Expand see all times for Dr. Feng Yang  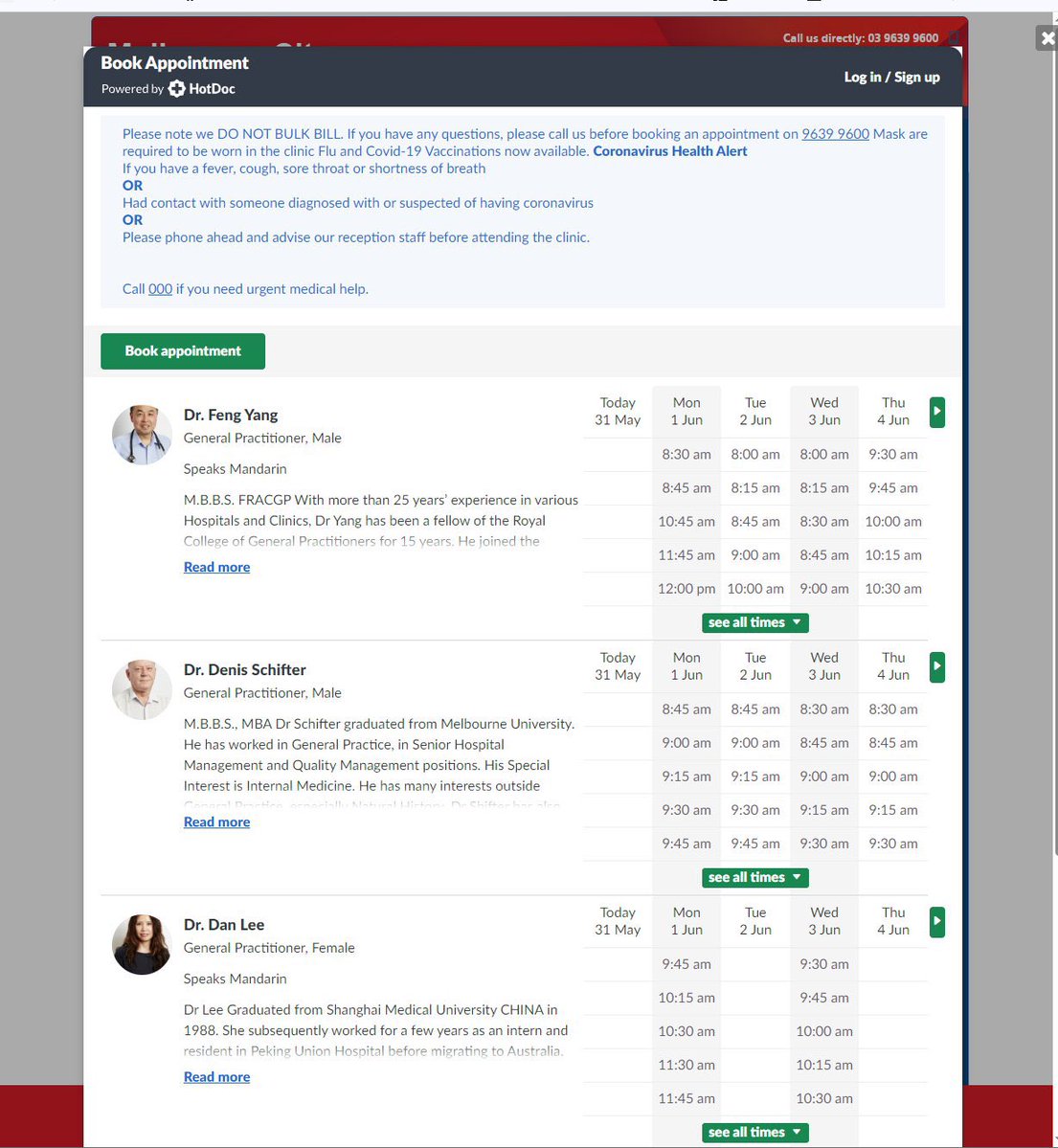coord(754,622)
